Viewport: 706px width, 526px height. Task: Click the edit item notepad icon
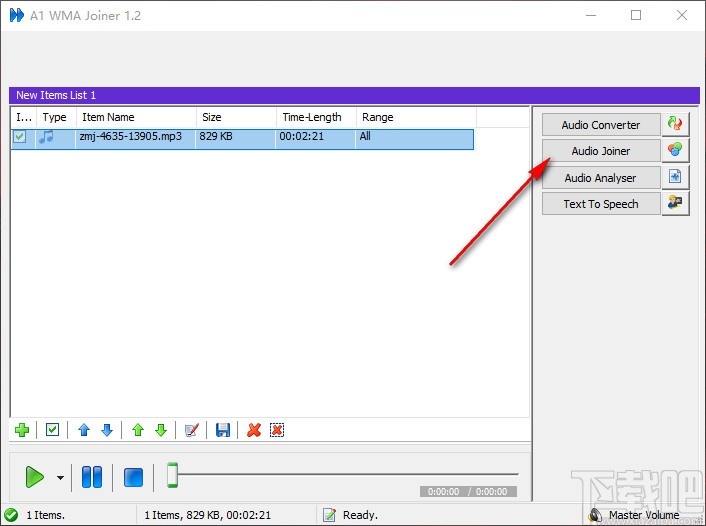pyautogui.click(x=192, y=430)
